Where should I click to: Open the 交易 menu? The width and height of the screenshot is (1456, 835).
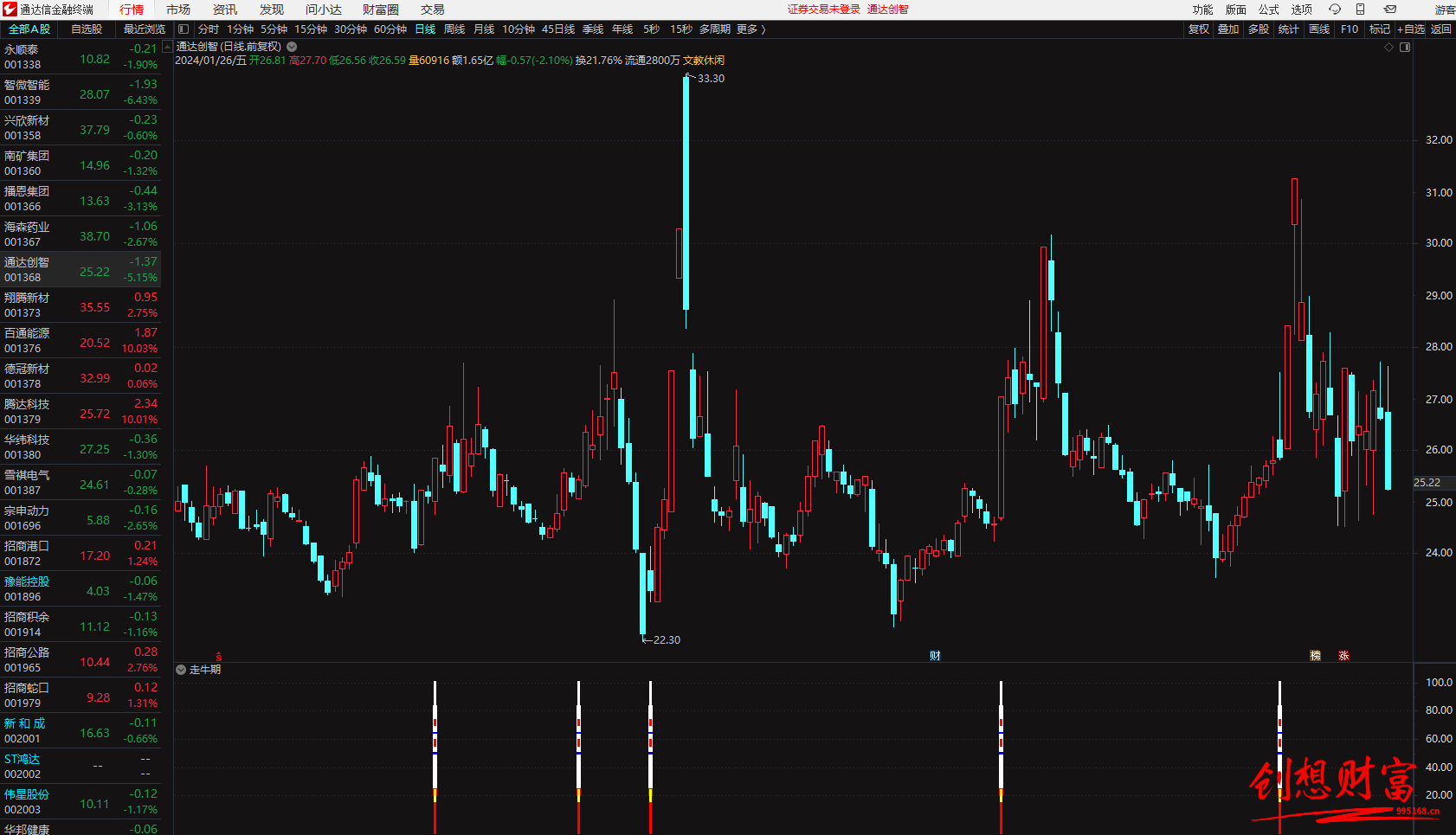coord(433,10)
